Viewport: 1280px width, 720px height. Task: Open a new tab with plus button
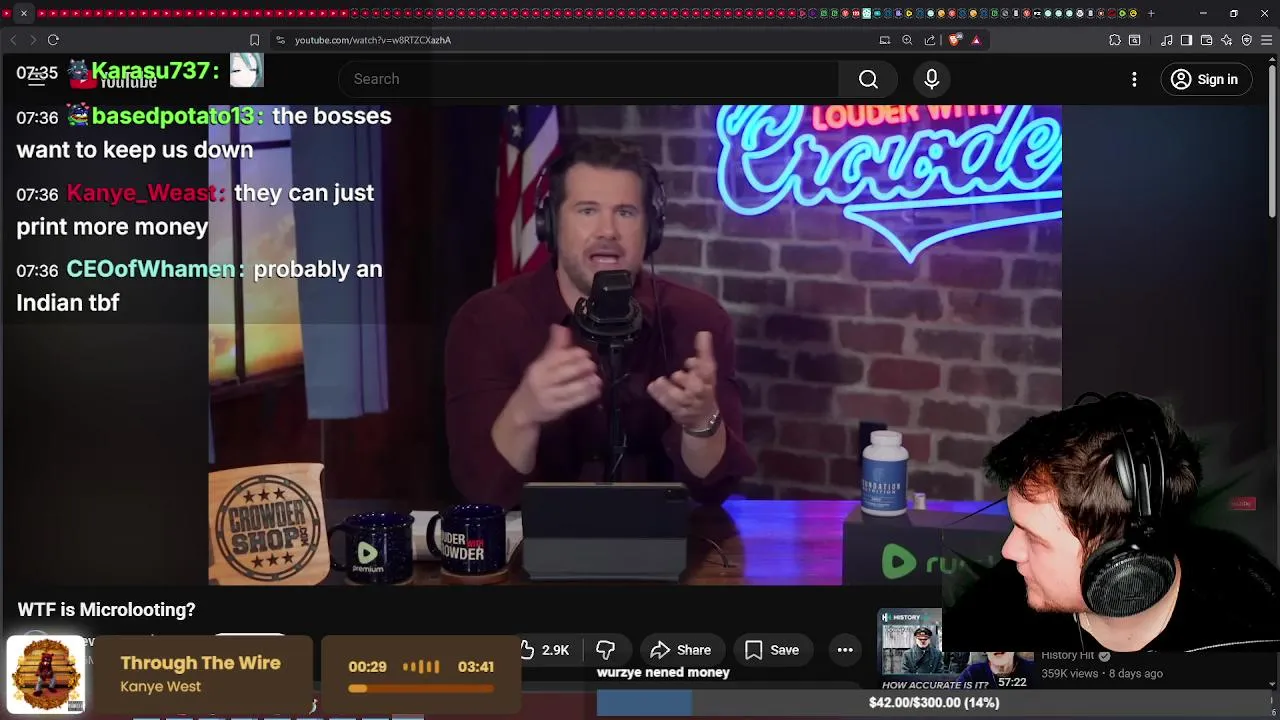coord(1151,13)
